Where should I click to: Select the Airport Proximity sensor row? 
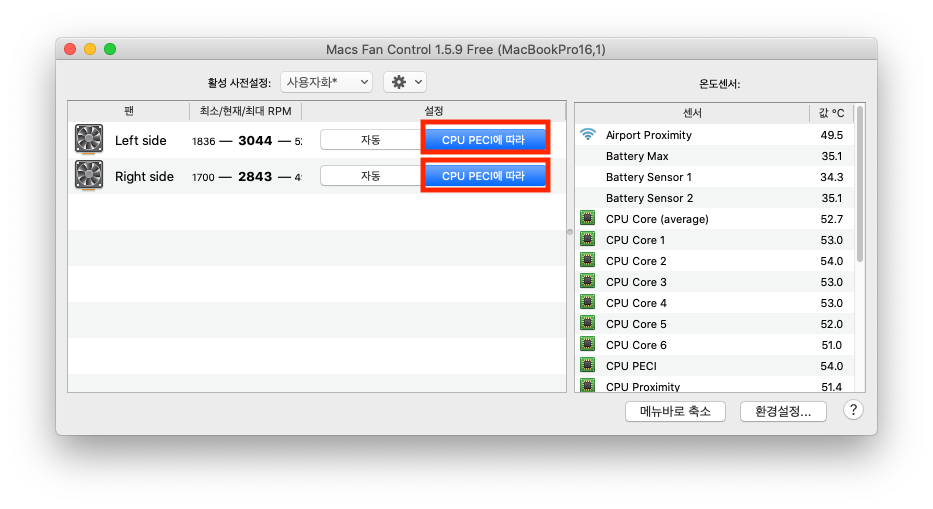(x=715, y=135)
